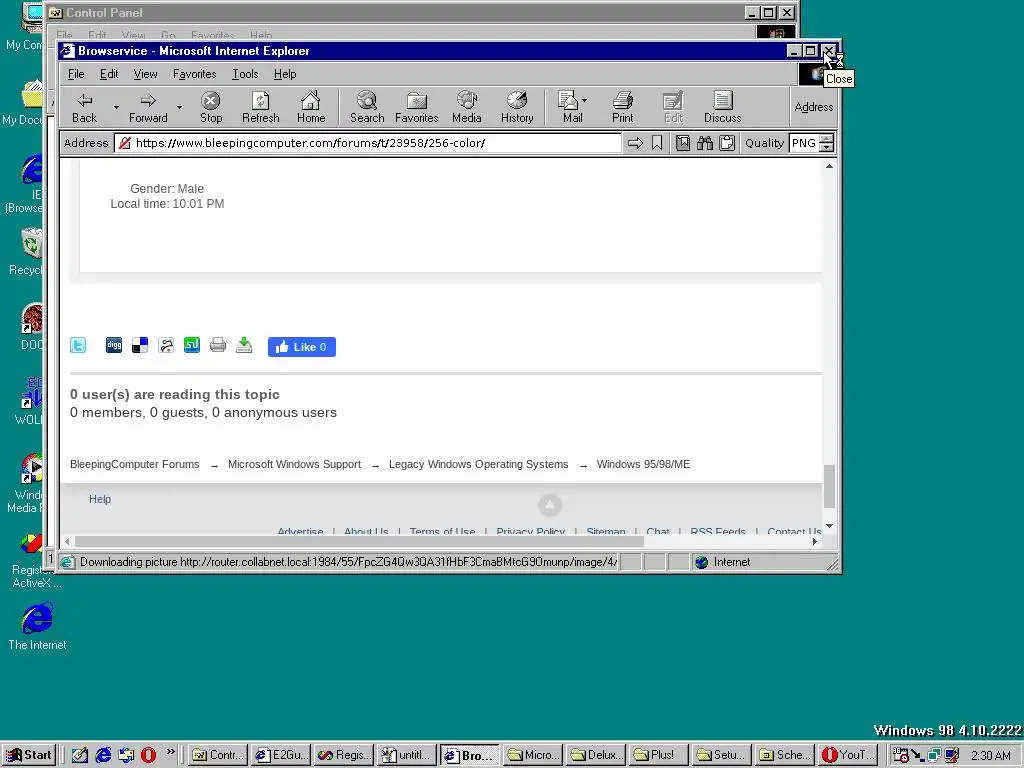The width and height of the screenshot is (1024, 768).
Task: Open the Help menu in Internet Explorer
Action: [285, 74]
